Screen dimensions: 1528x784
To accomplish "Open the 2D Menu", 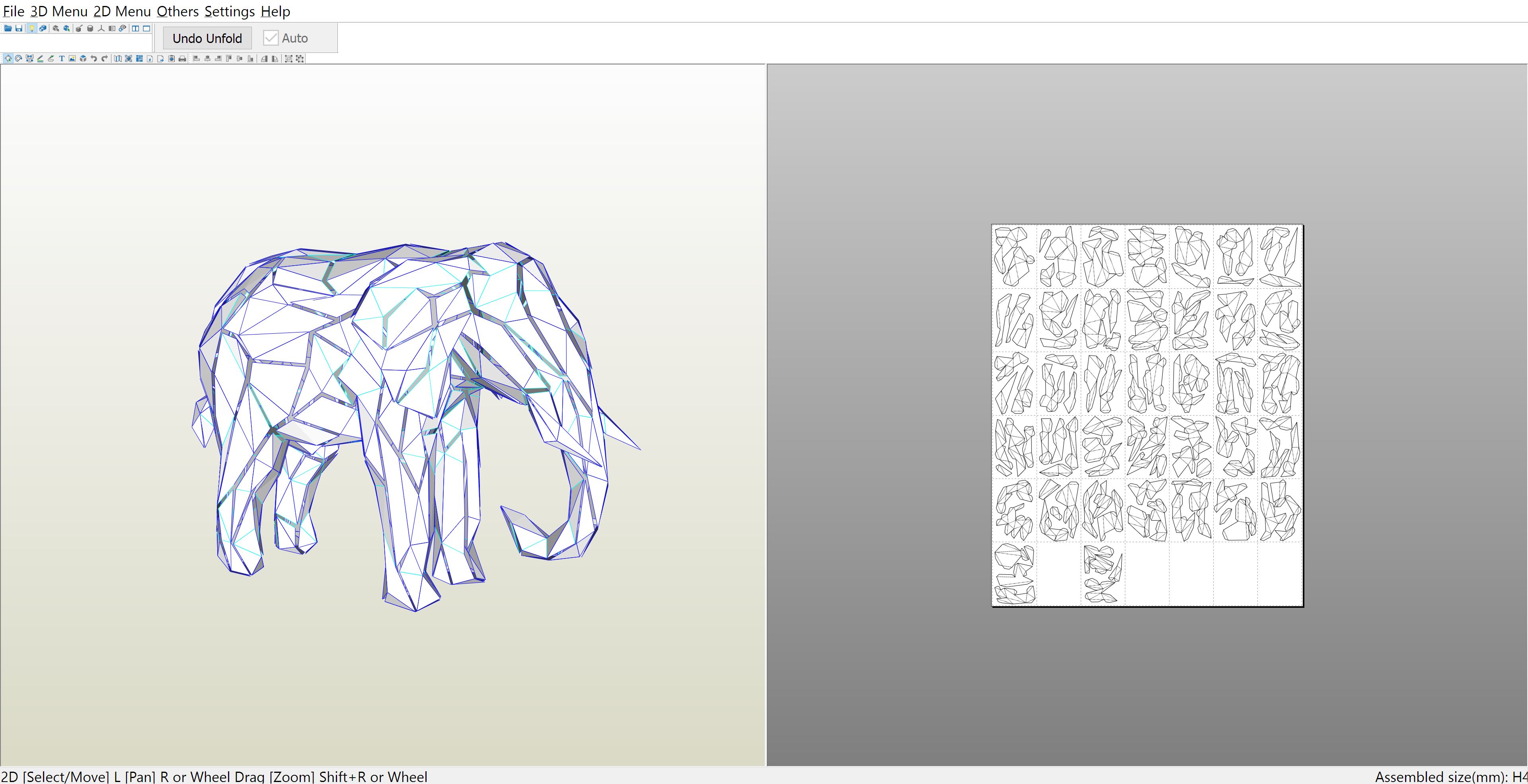I will [x=122, y=11].
